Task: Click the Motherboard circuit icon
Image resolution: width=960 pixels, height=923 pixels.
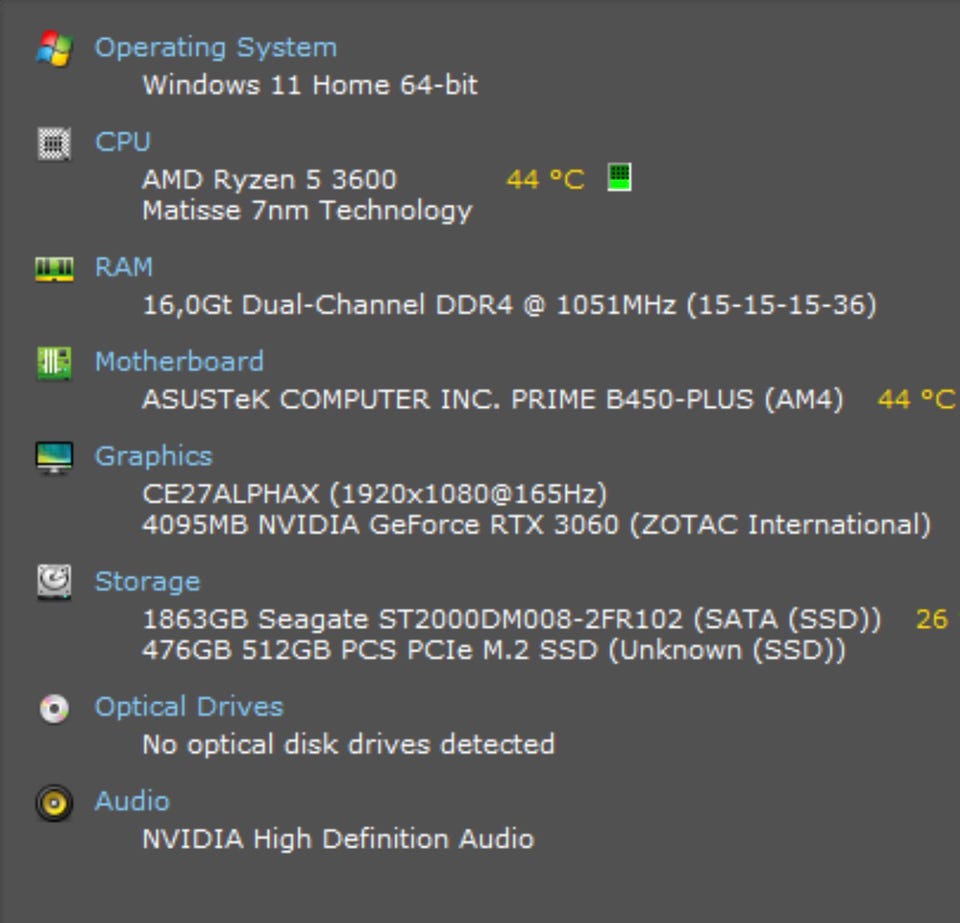Action: point(54,362)
